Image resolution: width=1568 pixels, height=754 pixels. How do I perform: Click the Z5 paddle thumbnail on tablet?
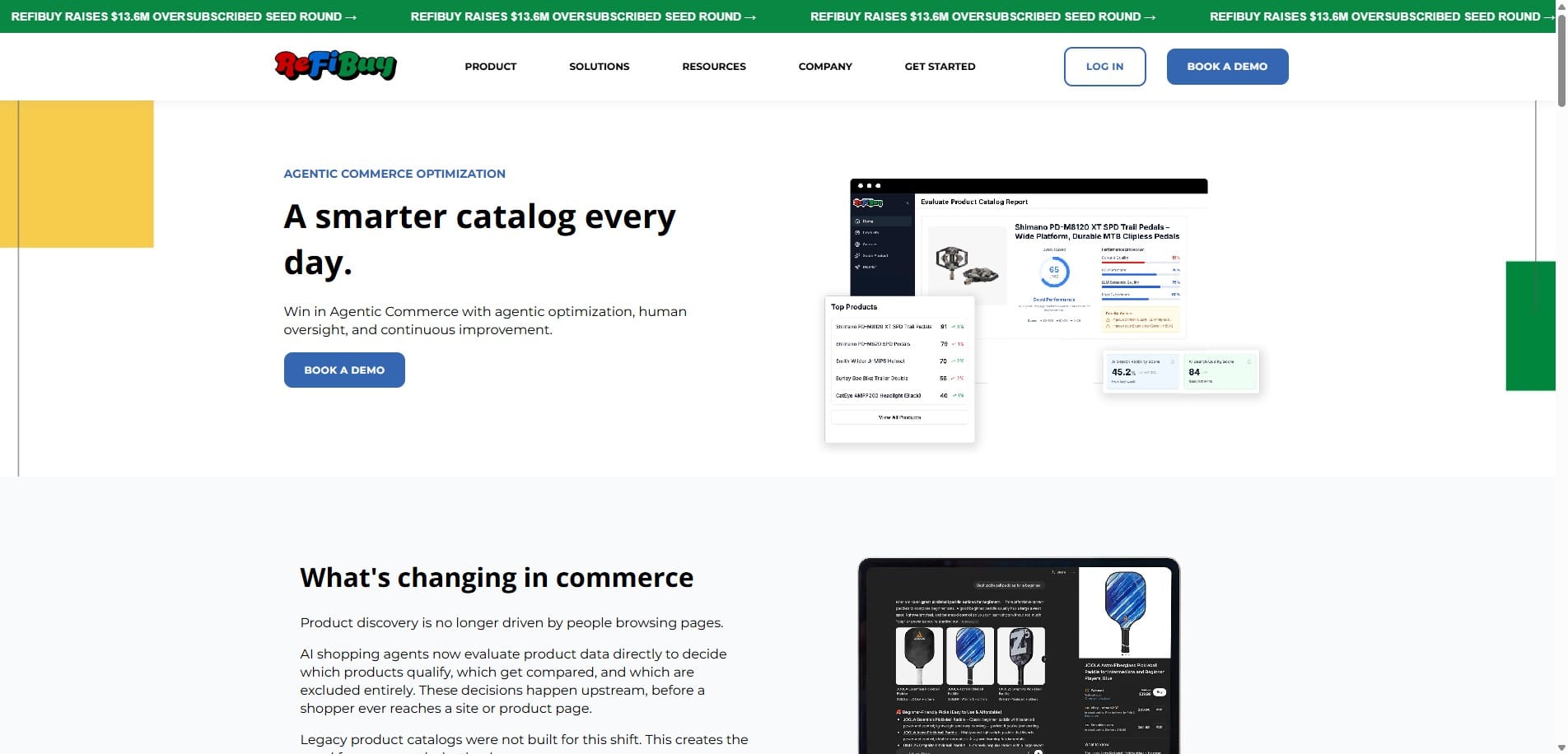pyautogui.click(x=1020, y=656)
